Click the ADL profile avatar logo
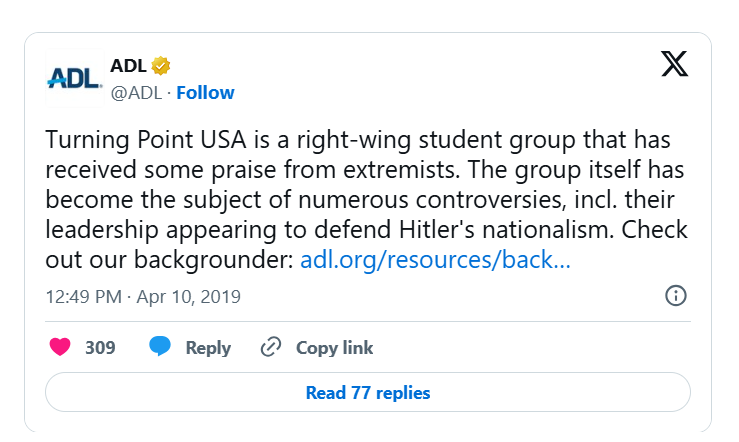Screen dimensions: 739x442 (x=74, y=79)
